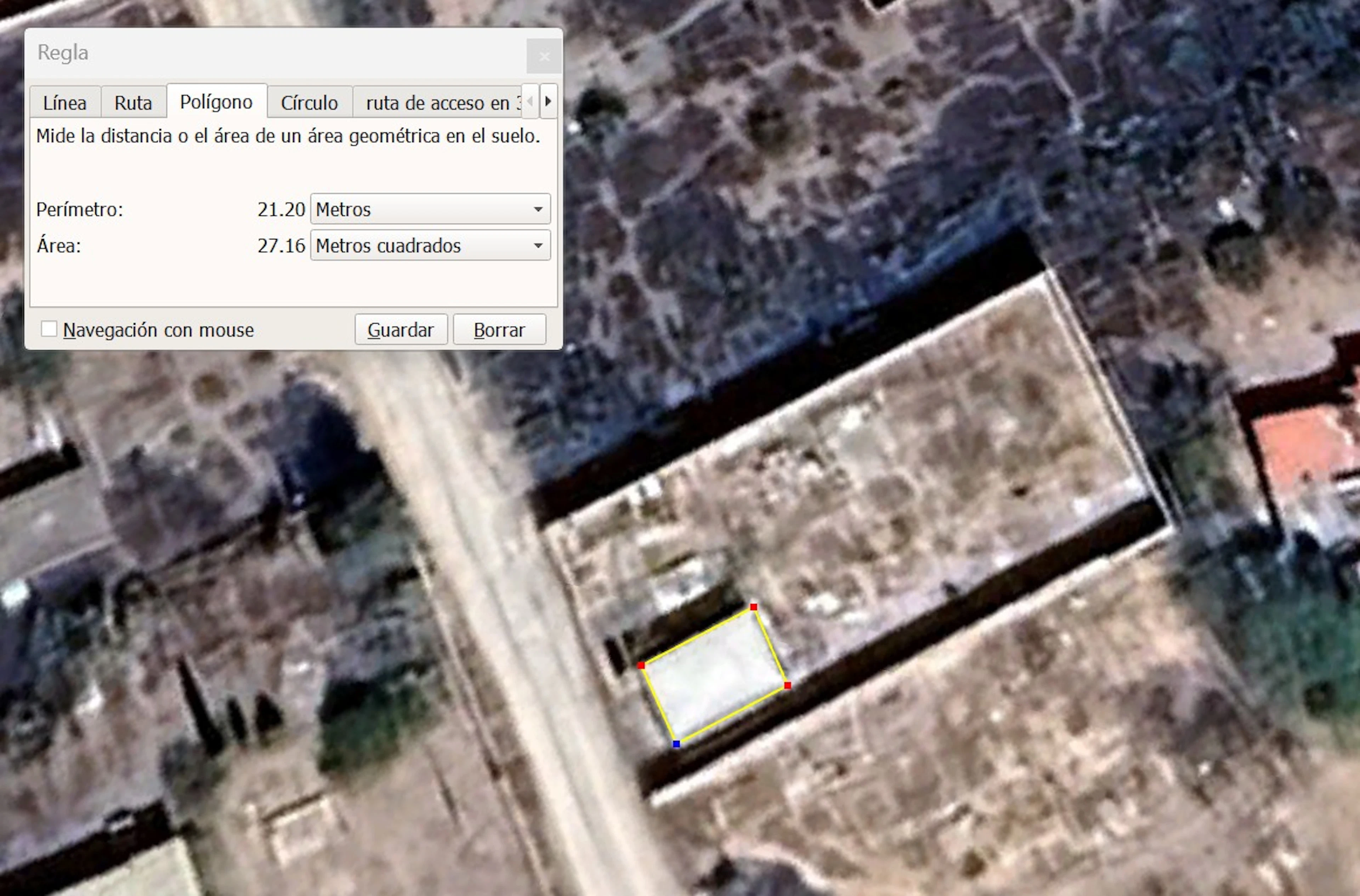Viewport: 1360px width, 896px height.
Task: Click inside the yellow measured polygon
Action: 715,675
